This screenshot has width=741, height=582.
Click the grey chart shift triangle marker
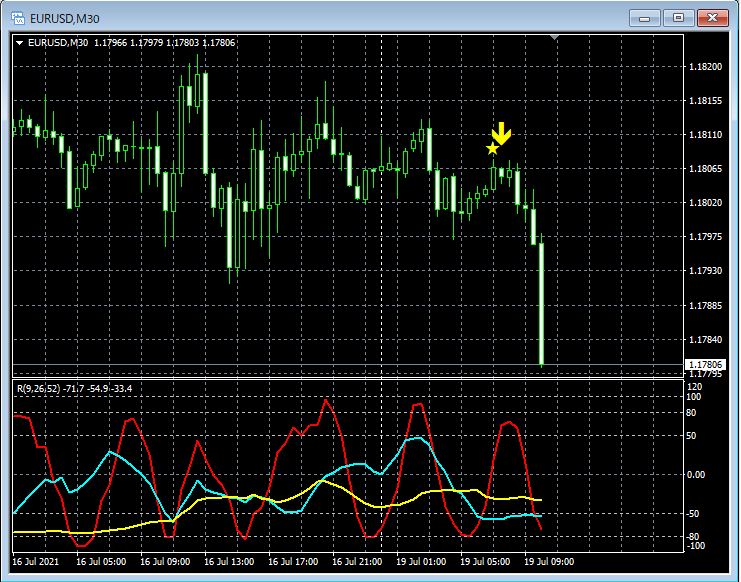point(554,37)
